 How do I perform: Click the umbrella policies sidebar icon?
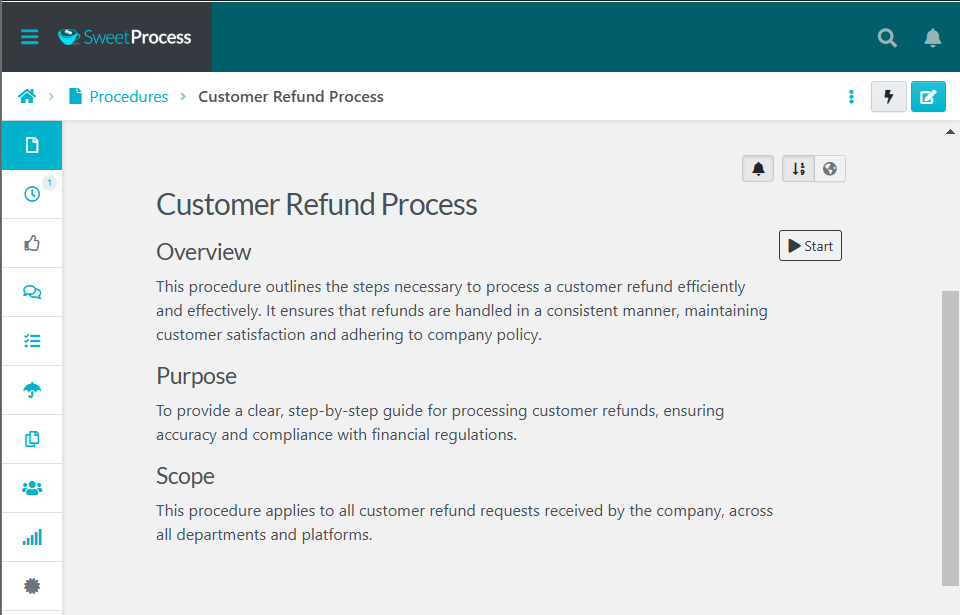coord(32,390)
